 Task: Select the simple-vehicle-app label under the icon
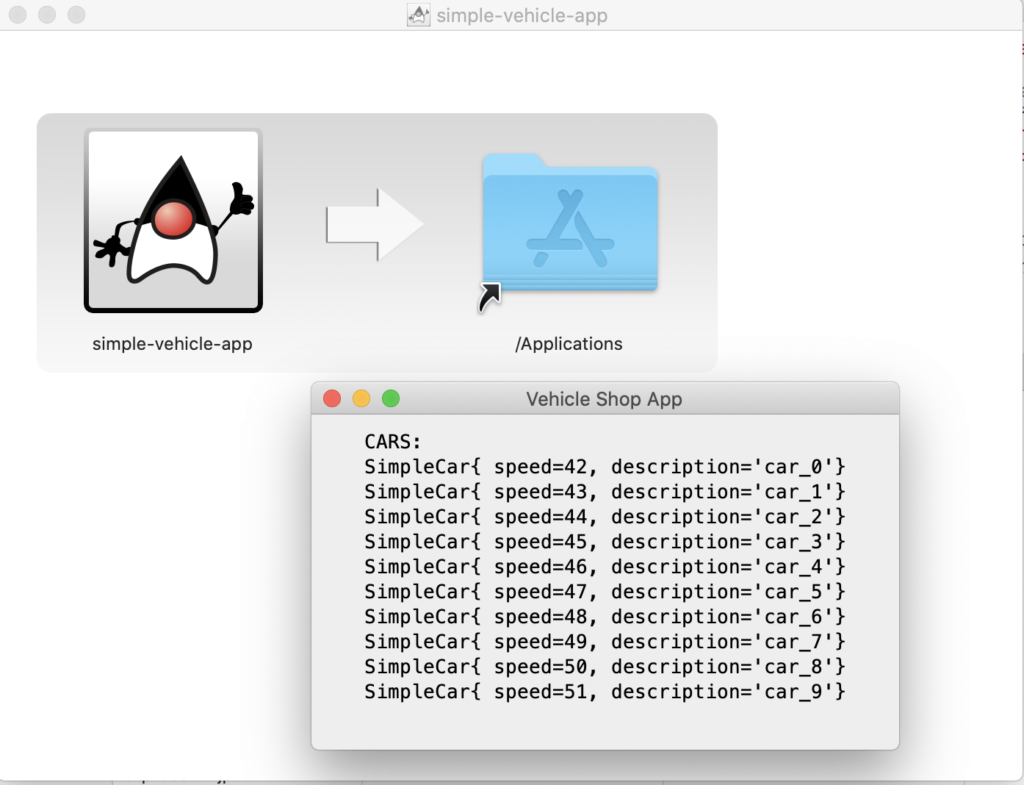[x=173, y=343]
